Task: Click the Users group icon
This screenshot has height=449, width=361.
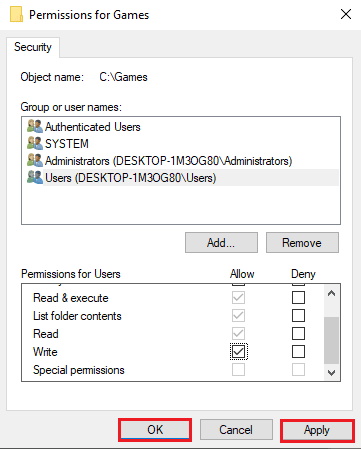Action: (35, 178)
